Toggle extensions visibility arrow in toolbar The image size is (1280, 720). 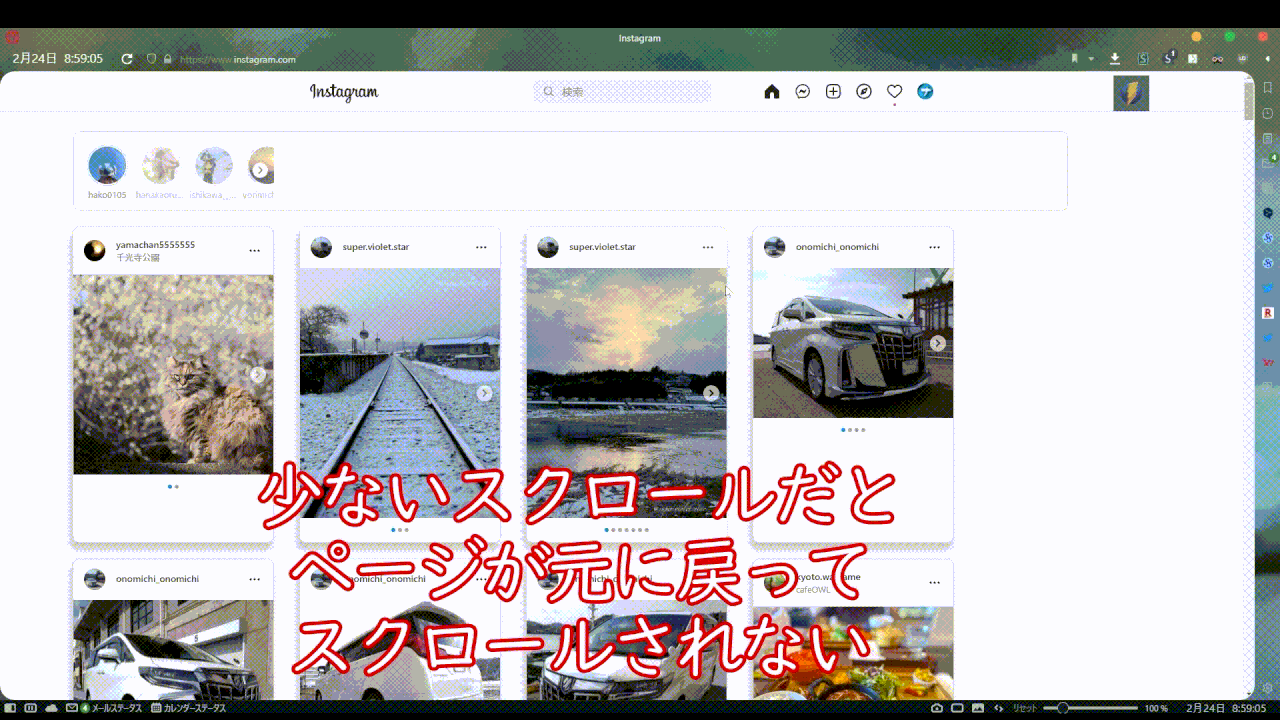[x=1266, y=59]
